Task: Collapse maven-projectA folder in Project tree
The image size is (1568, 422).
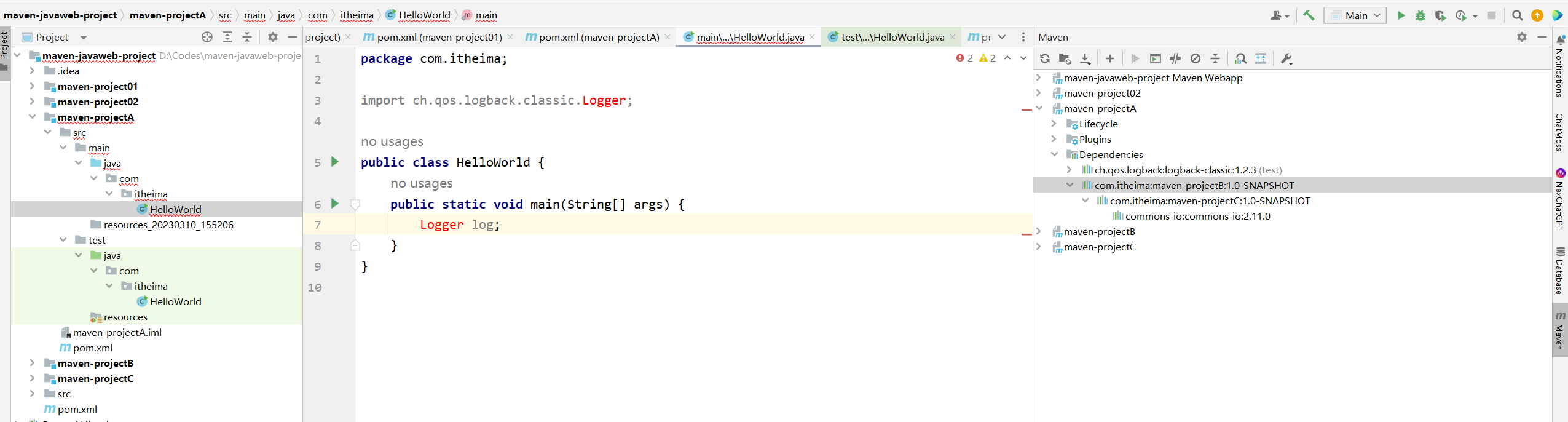Action: tap(33, 117)
